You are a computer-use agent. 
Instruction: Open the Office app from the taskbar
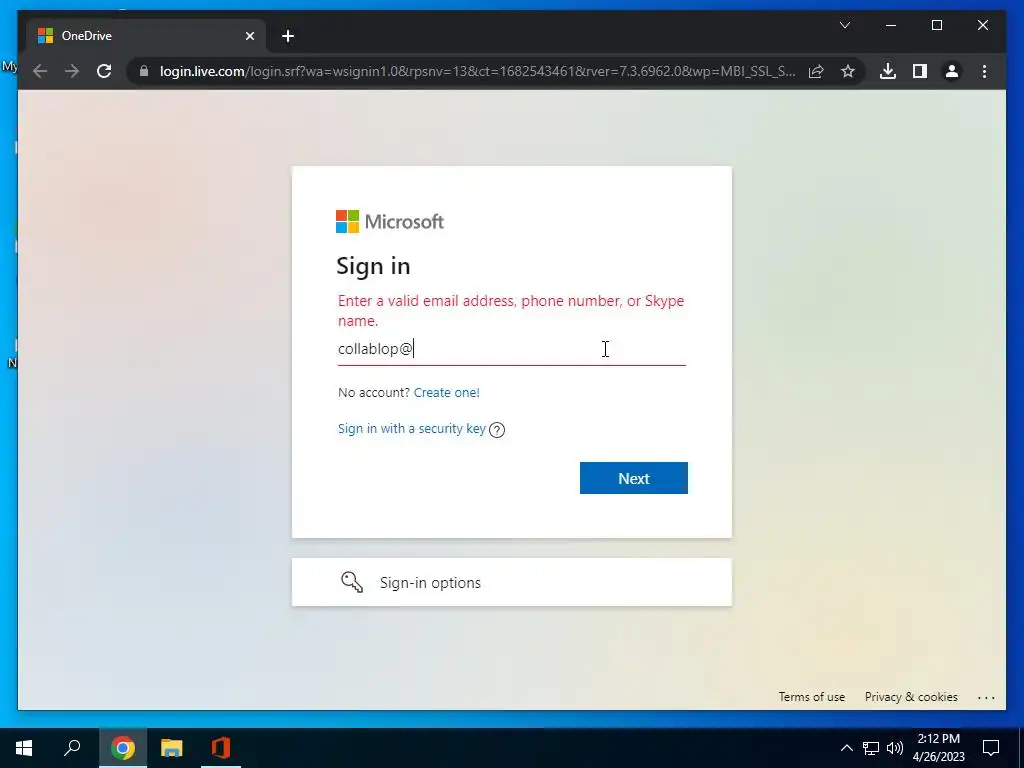click(x=221, y=748)
